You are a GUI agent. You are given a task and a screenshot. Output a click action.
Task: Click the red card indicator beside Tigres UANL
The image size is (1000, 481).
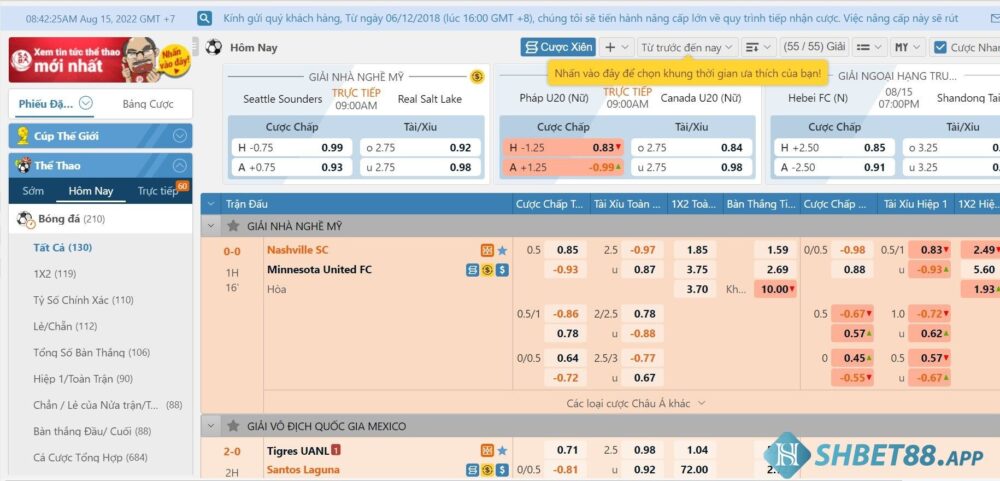pyautogui.click(x=336, y=450)
